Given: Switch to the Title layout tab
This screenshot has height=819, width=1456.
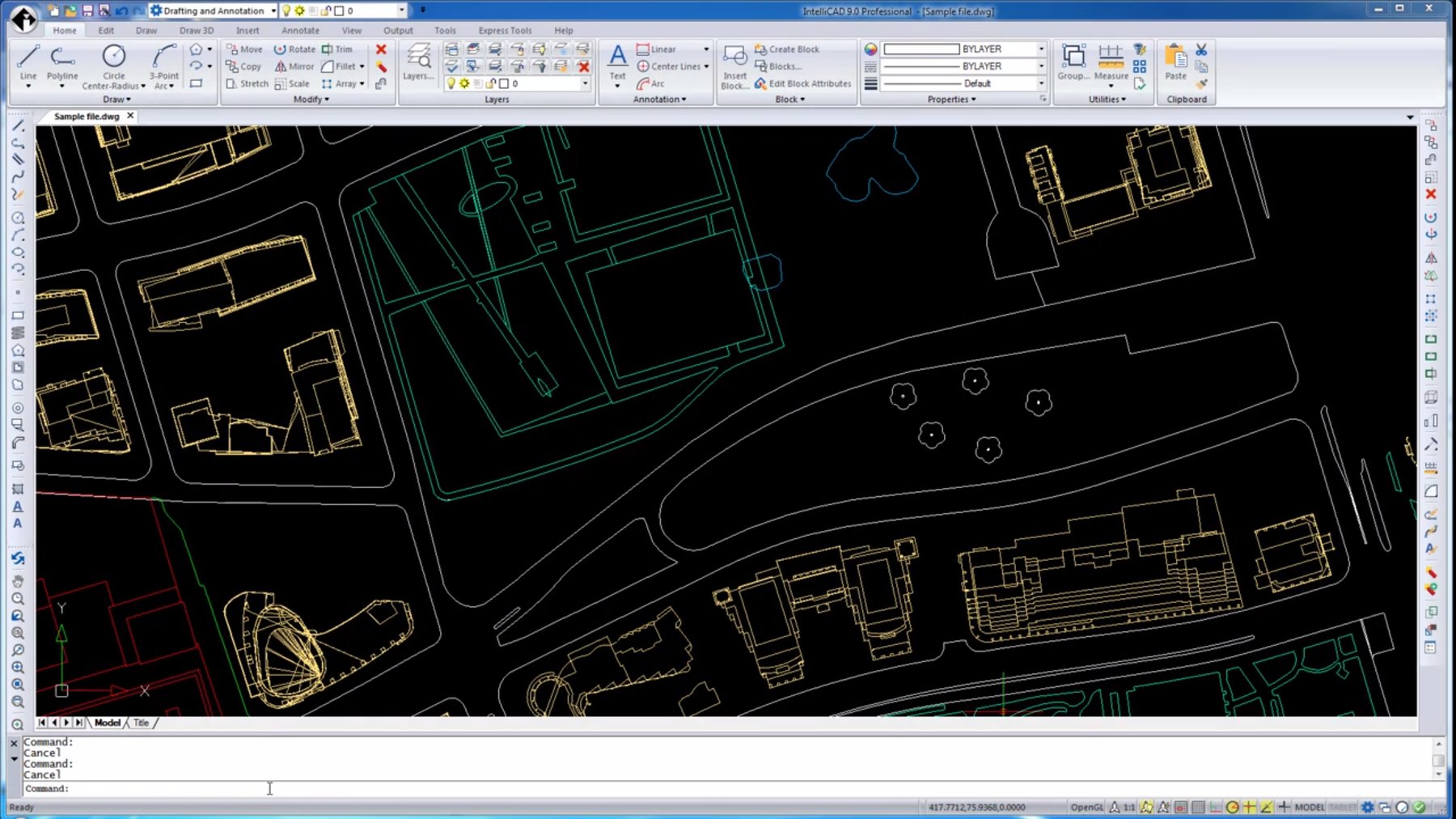Looking at the screenshot, I should [x=141, y=723].
